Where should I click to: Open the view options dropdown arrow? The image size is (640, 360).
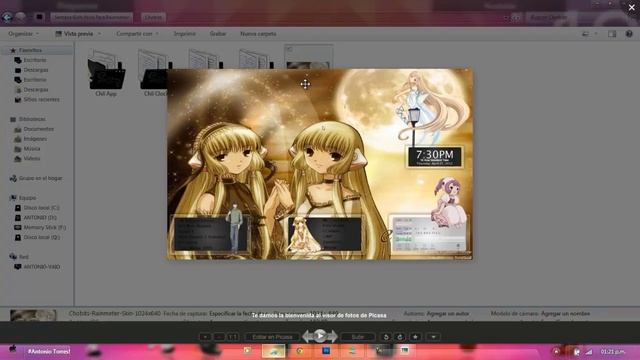click(596, 34)
